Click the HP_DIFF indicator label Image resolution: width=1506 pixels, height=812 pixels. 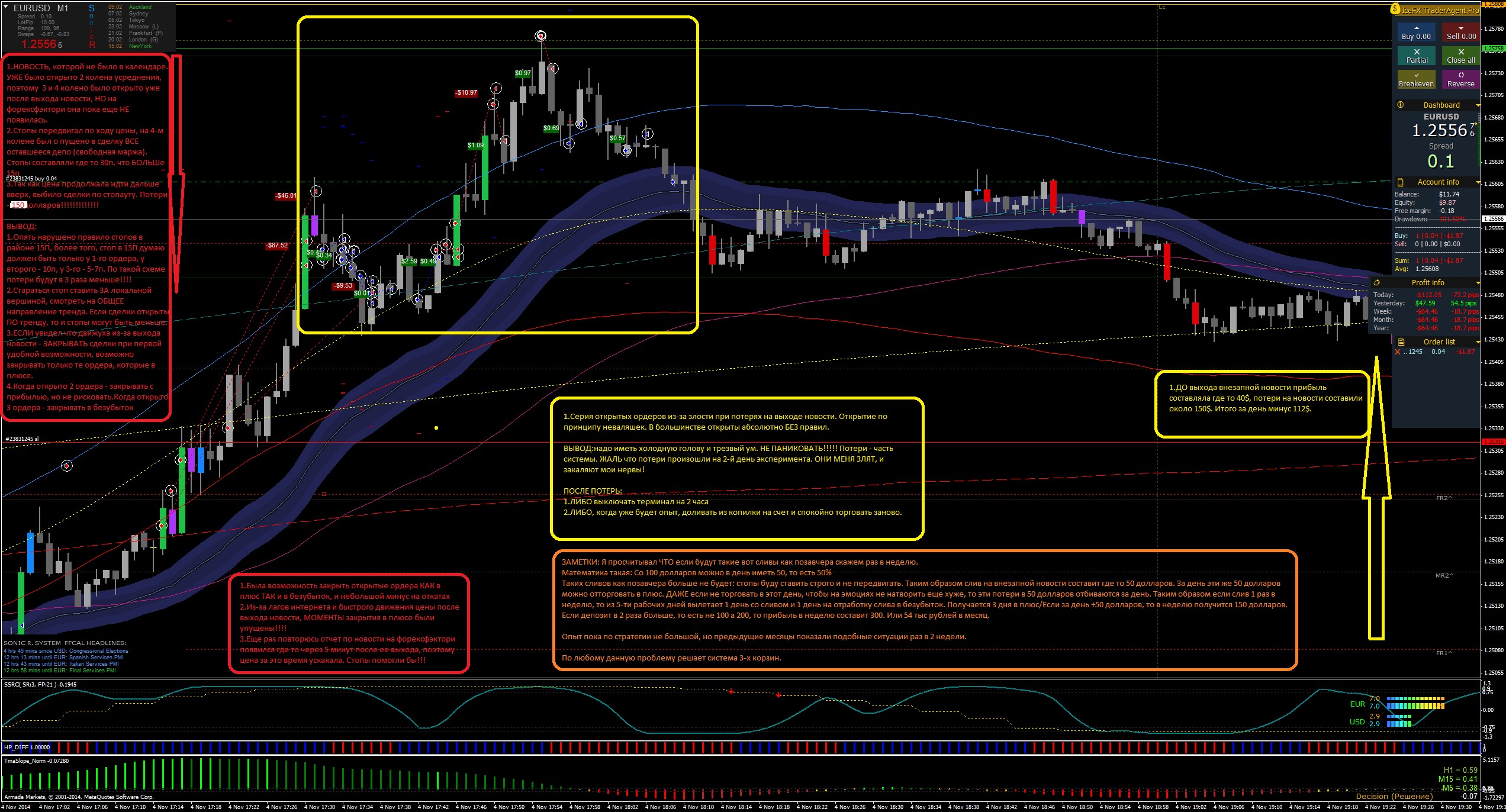[x=27, y=747]
